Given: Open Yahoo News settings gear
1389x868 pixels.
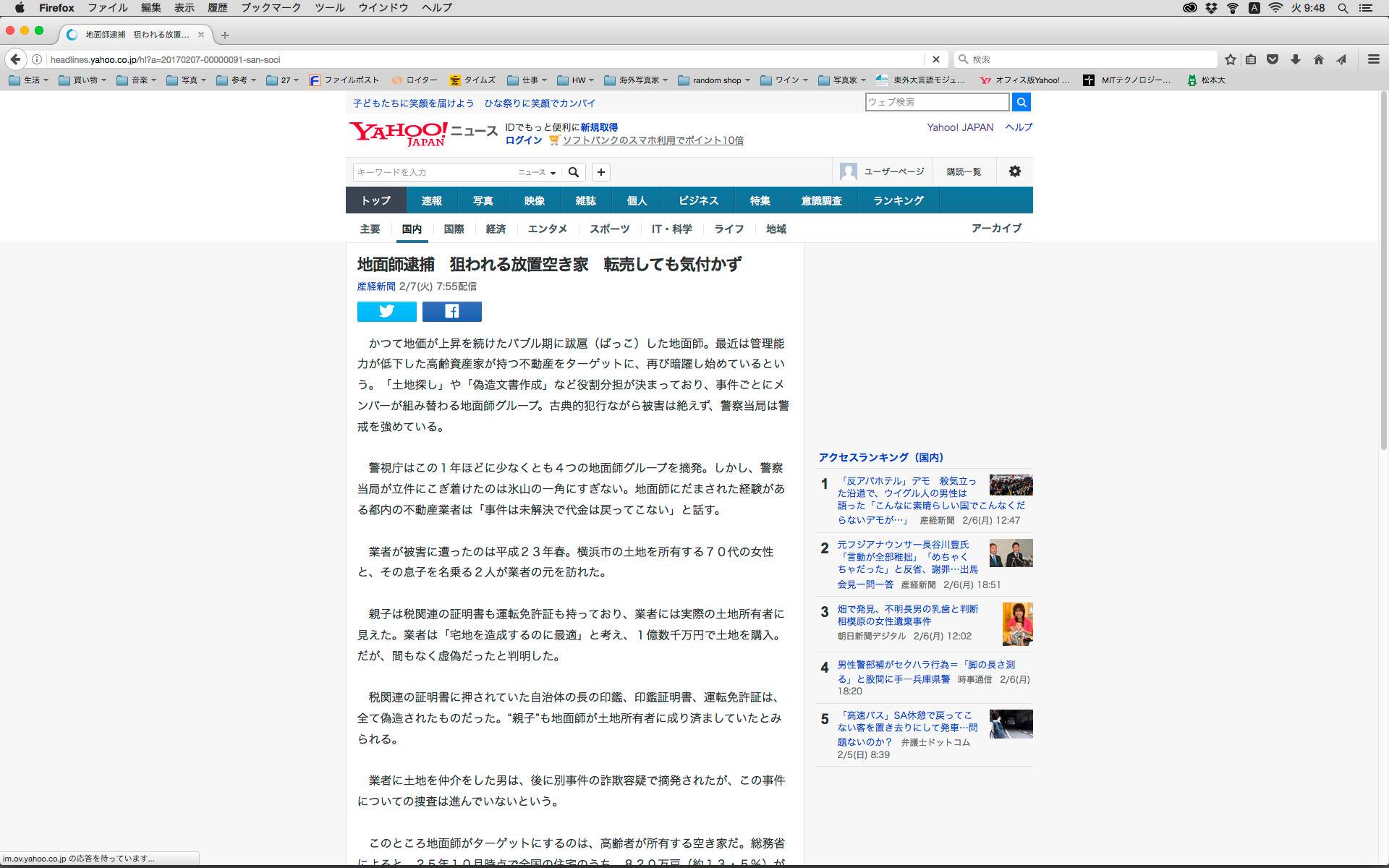Looking at the screenshot, I should tap(1014, 171).
